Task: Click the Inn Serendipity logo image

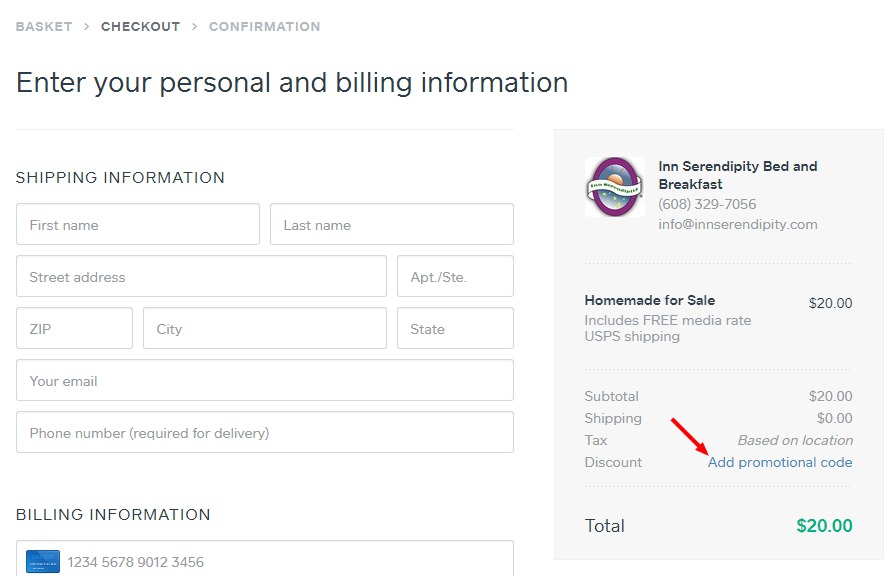Action: tap(615, 187)
